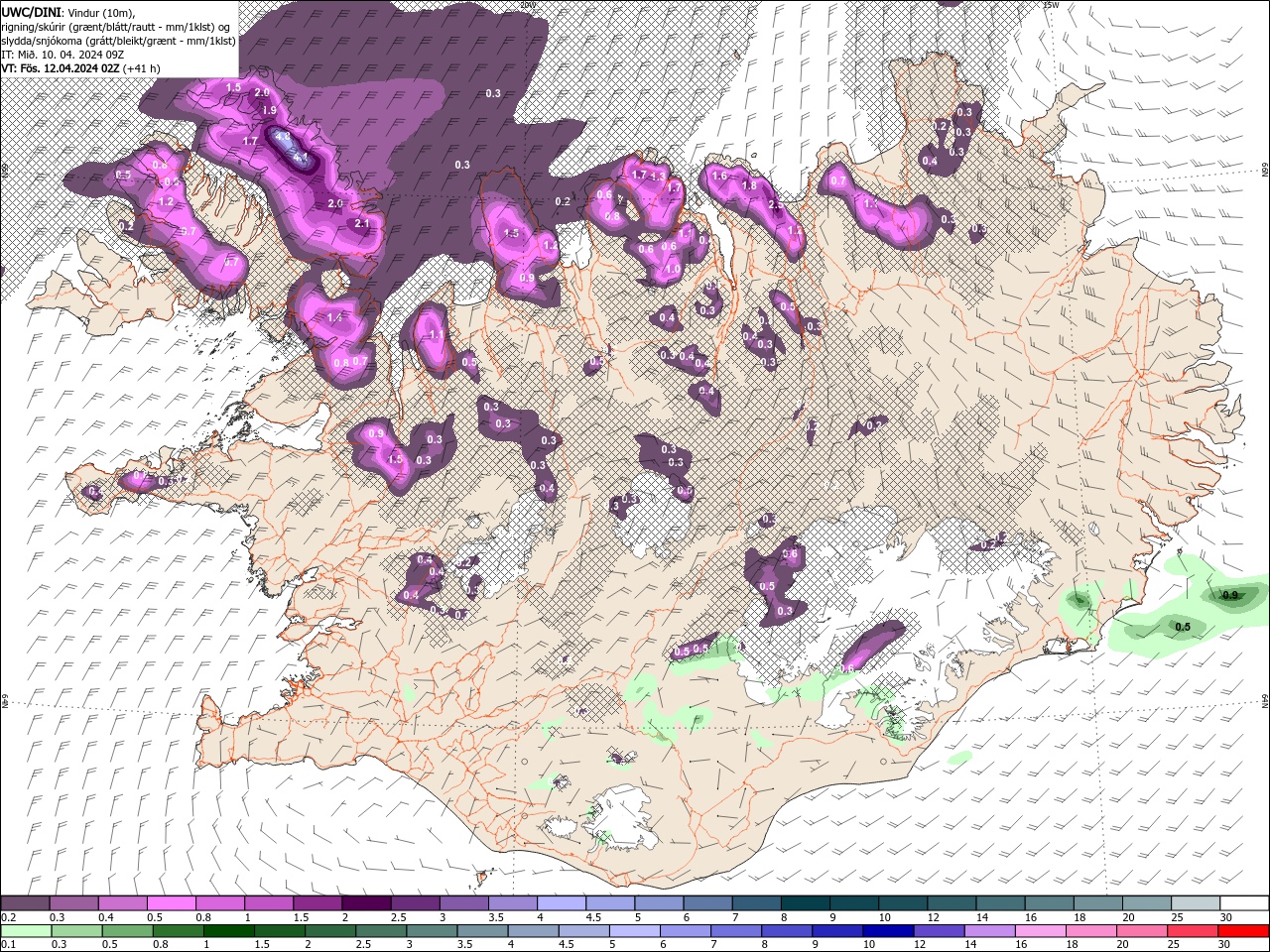This screenshot has width=1270, height=952.
Task: Pick the snow legend swatch labeled 0.8
Action: pyautogui.click(x=220, y=904)
